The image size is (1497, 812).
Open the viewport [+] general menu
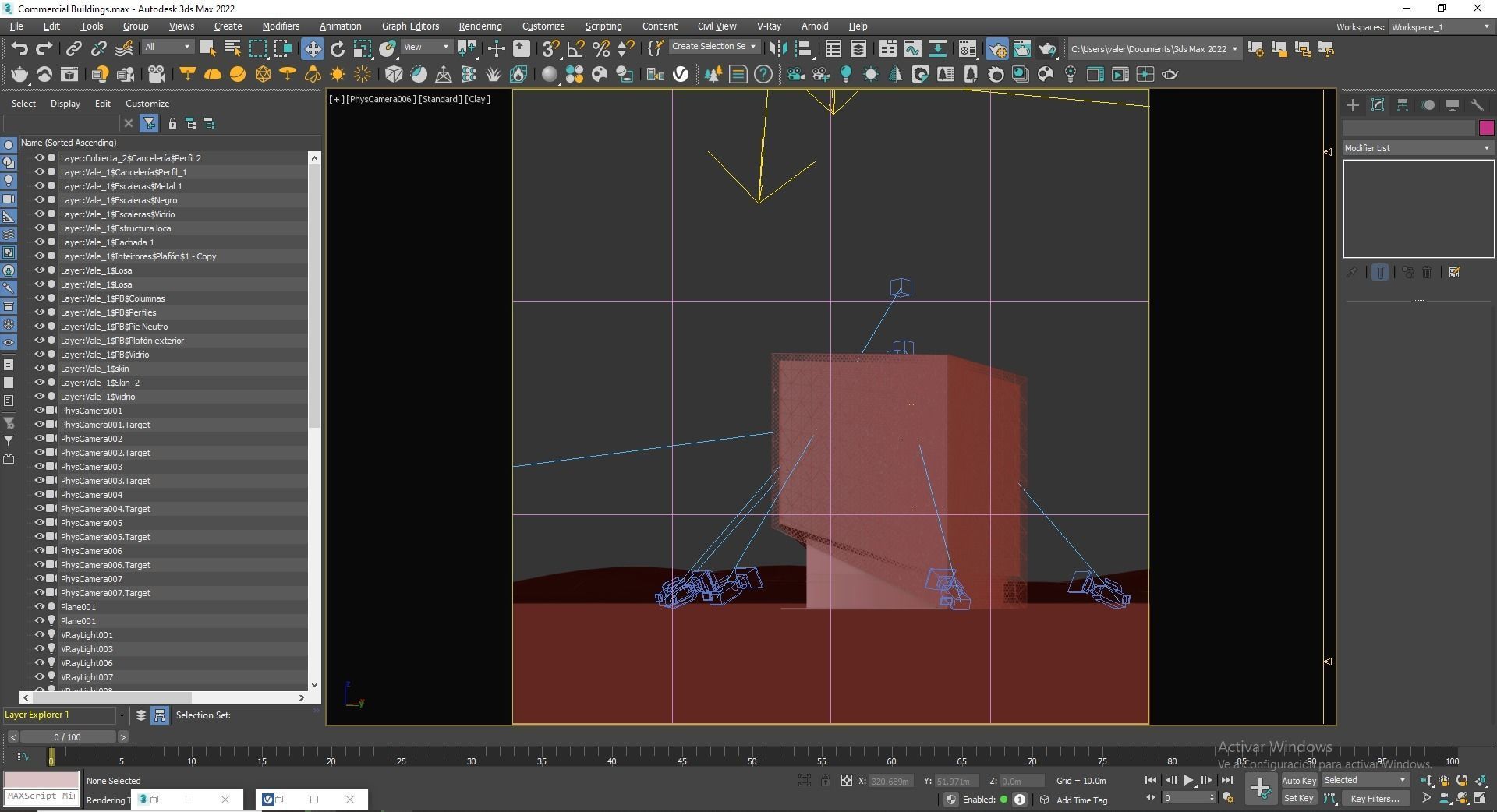coord(336,99)
